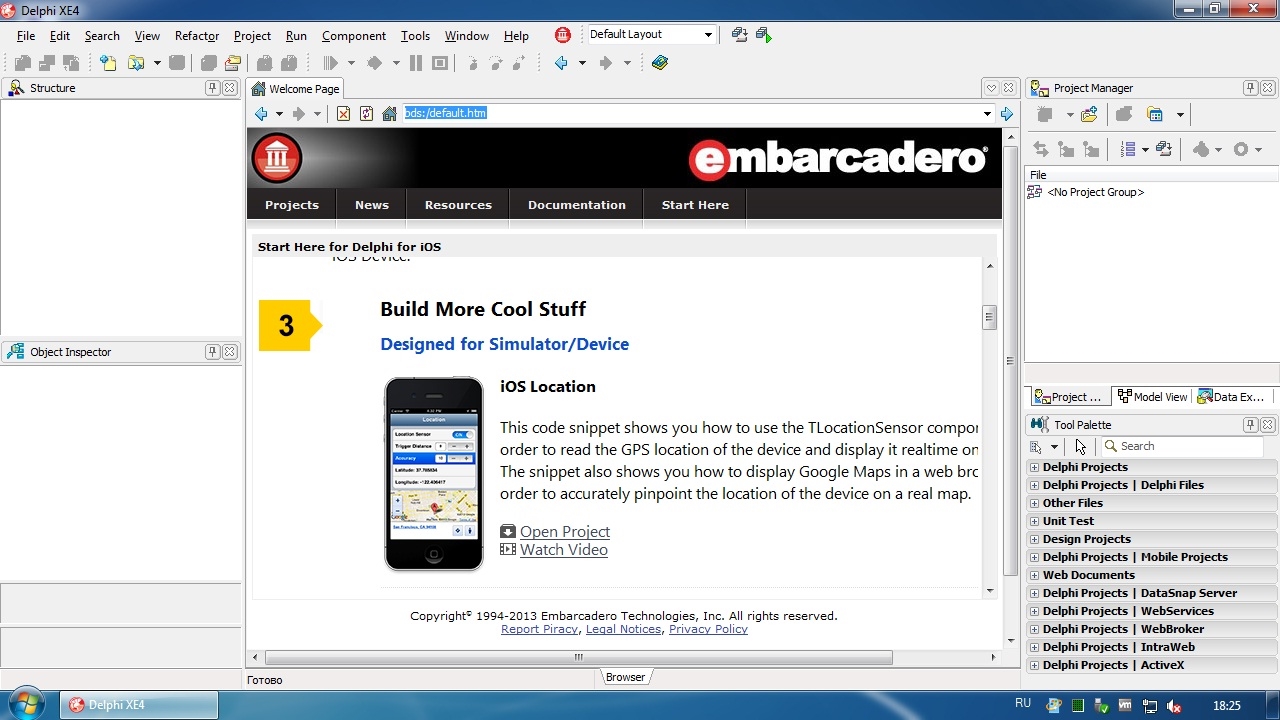The image size is (1280, 720).
Task: Click the Open File folder icon
Action: [x=134, y=63]
